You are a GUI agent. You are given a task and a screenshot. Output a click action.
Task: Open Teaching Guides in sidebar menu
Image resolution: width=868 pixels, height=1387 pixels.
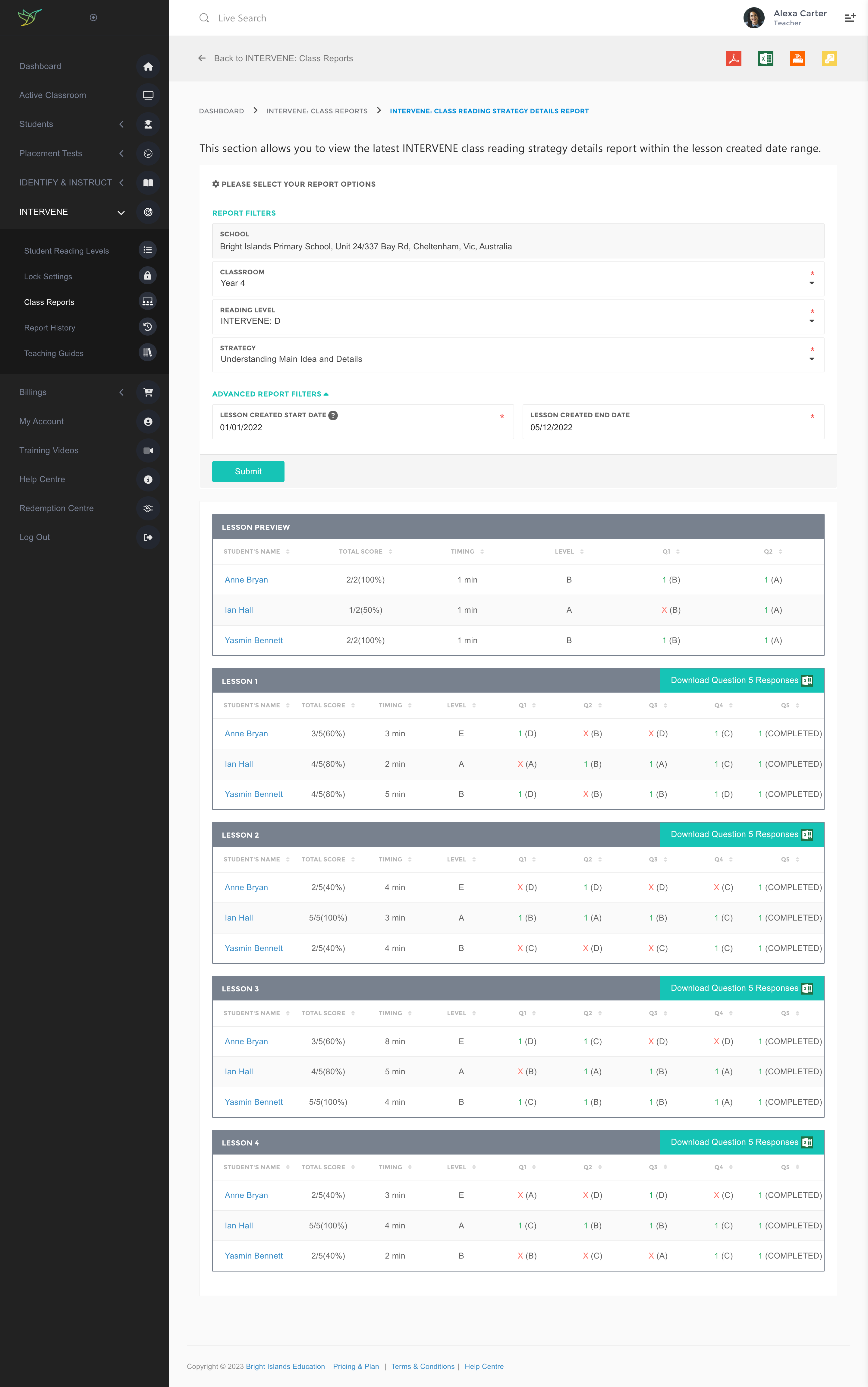[x=54, y=353]
